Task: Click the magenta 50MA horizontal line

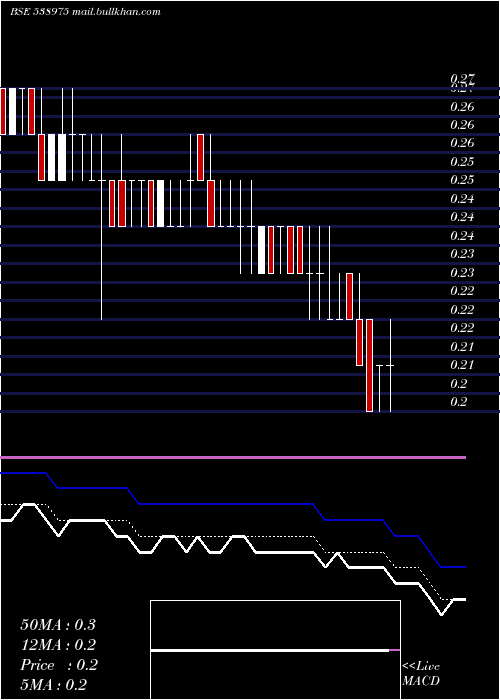Action: point(233,458)
